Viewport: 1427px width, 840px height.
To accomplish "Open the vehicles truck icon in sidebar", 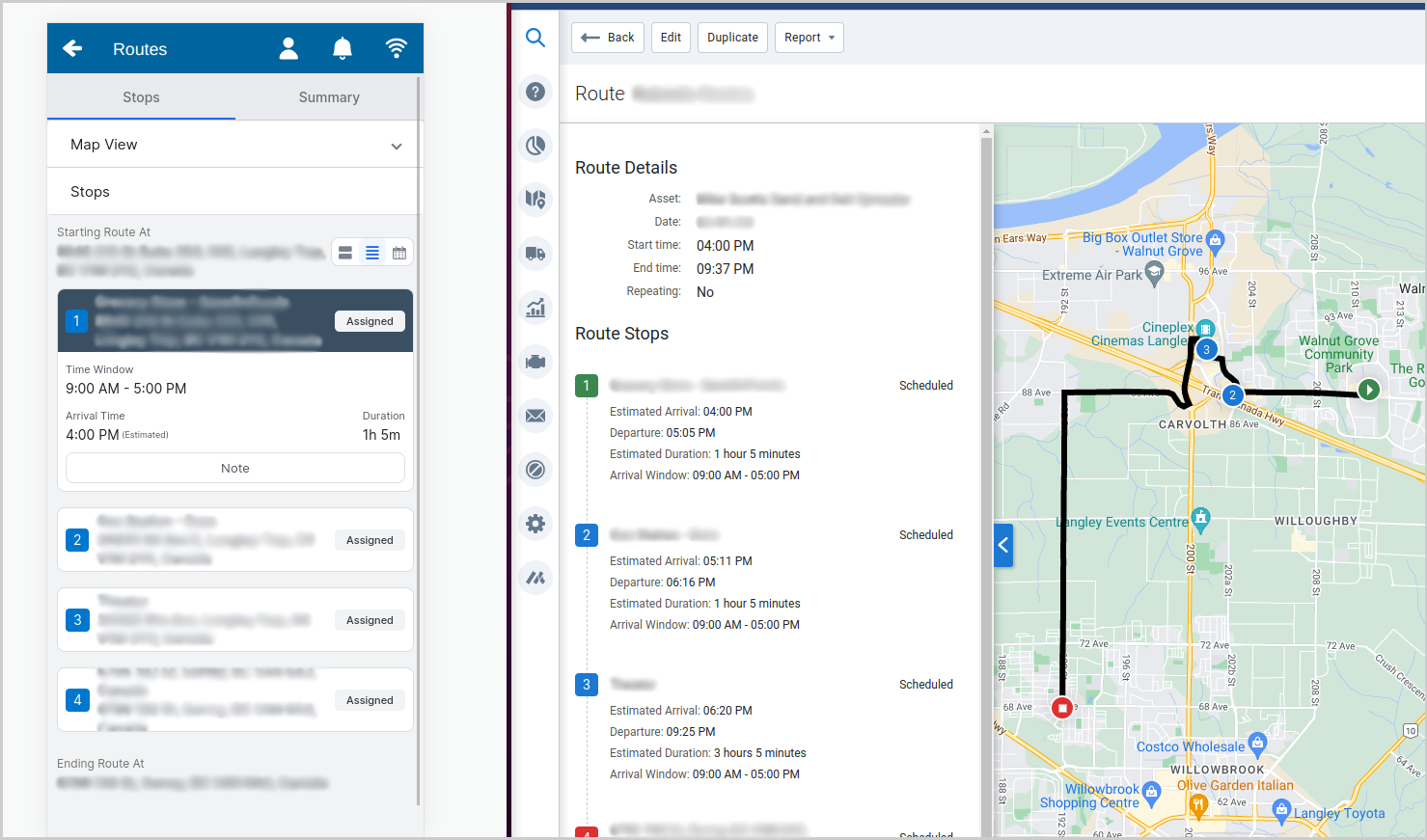I will click(x=535, y=254).
